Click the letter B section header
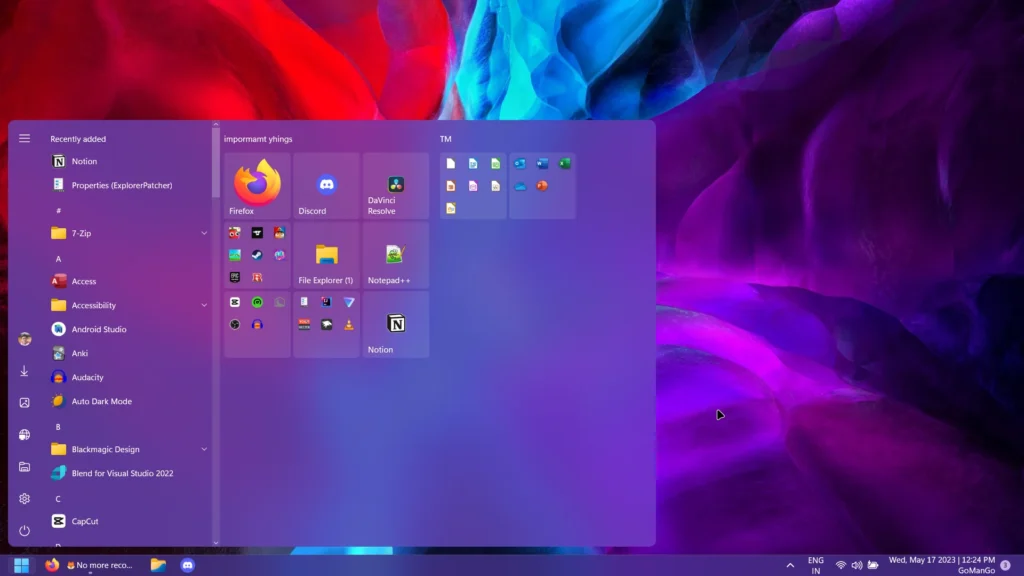Screen dimensions: 1024x576 [58, 426]
